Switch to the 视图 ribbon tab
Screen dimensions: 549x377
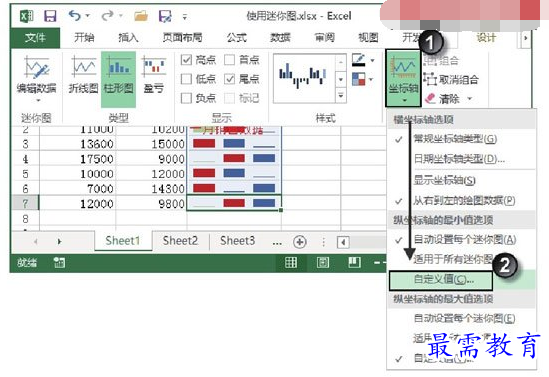[368, 37]
